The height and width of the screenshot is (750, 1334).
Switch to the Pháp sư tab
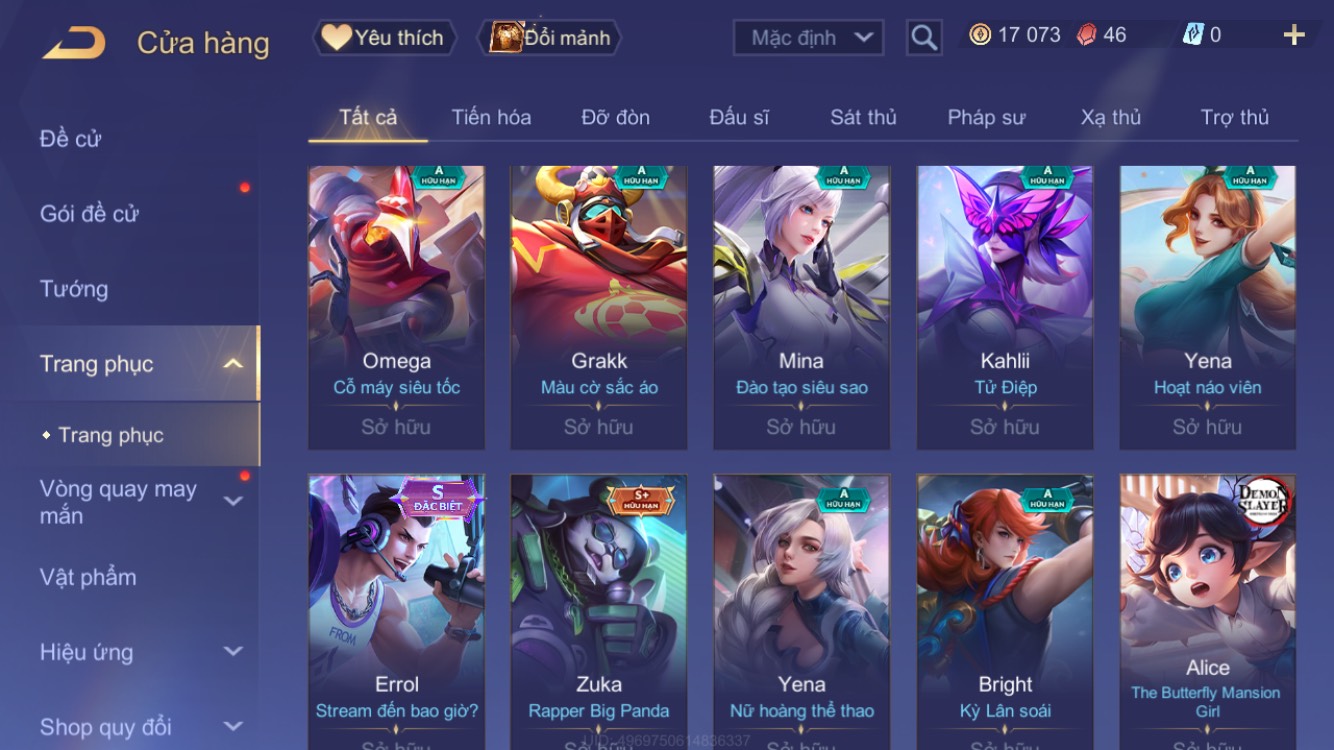tap(986, 117)
